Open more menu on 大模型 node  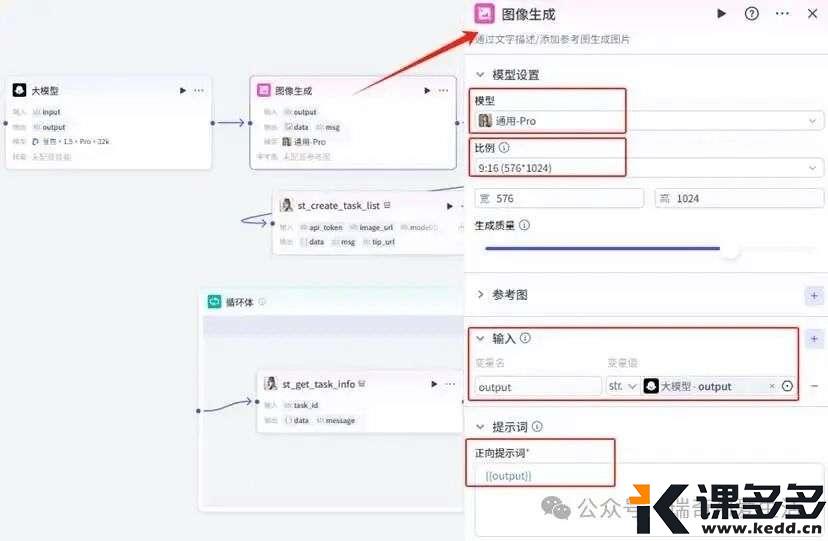pos(199,91)
